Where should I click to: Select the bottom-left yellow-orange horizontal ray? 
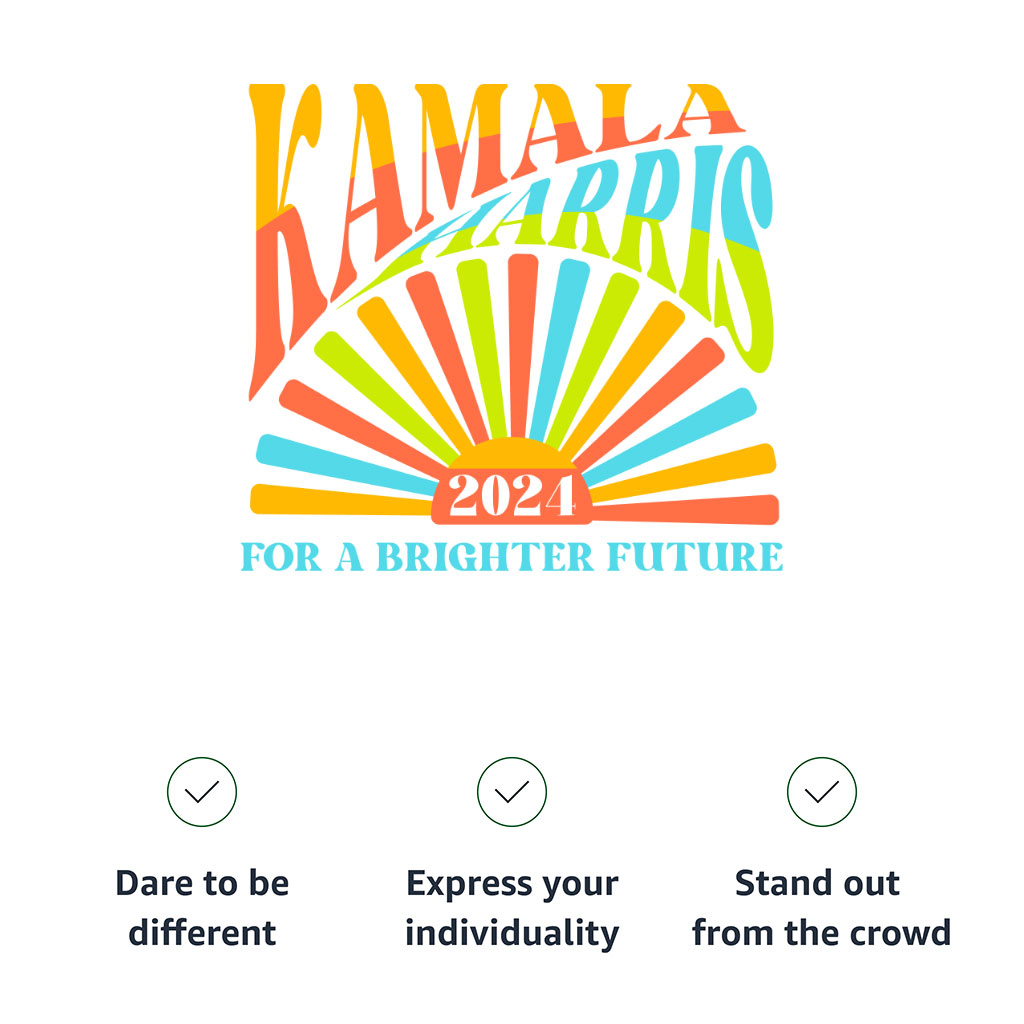[341, 500]
